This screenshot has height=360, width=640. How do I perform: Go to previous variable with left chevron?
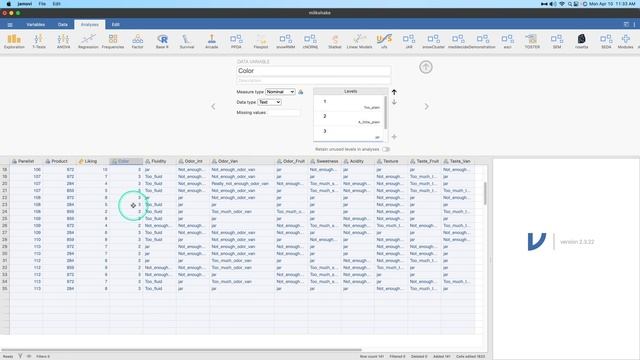click(213, 107)
